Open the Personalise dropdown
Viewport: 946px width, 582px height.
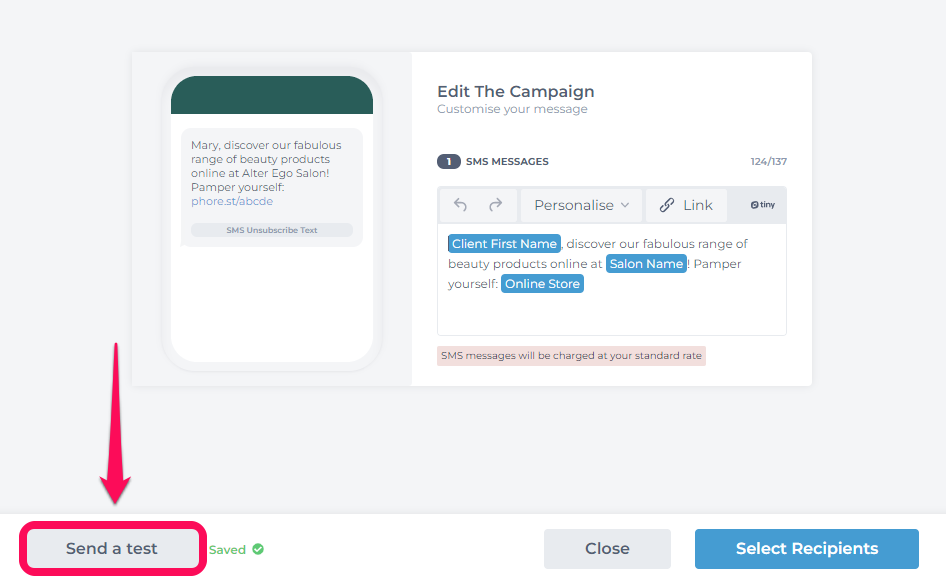581,205
